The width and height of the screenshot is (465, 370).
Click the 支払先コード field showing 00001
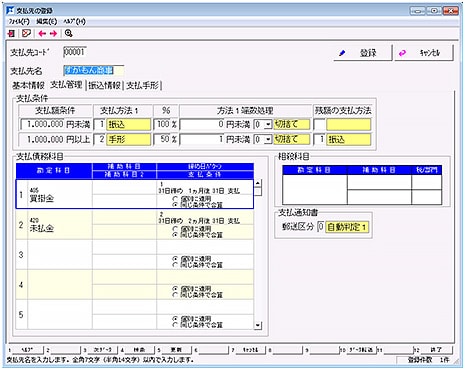[75, 52]
